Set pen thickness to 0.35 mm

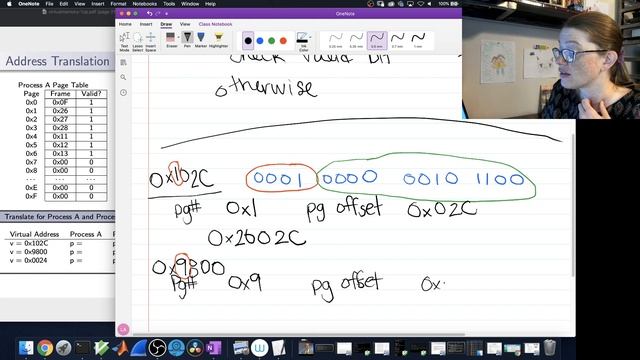click(356, 41)
